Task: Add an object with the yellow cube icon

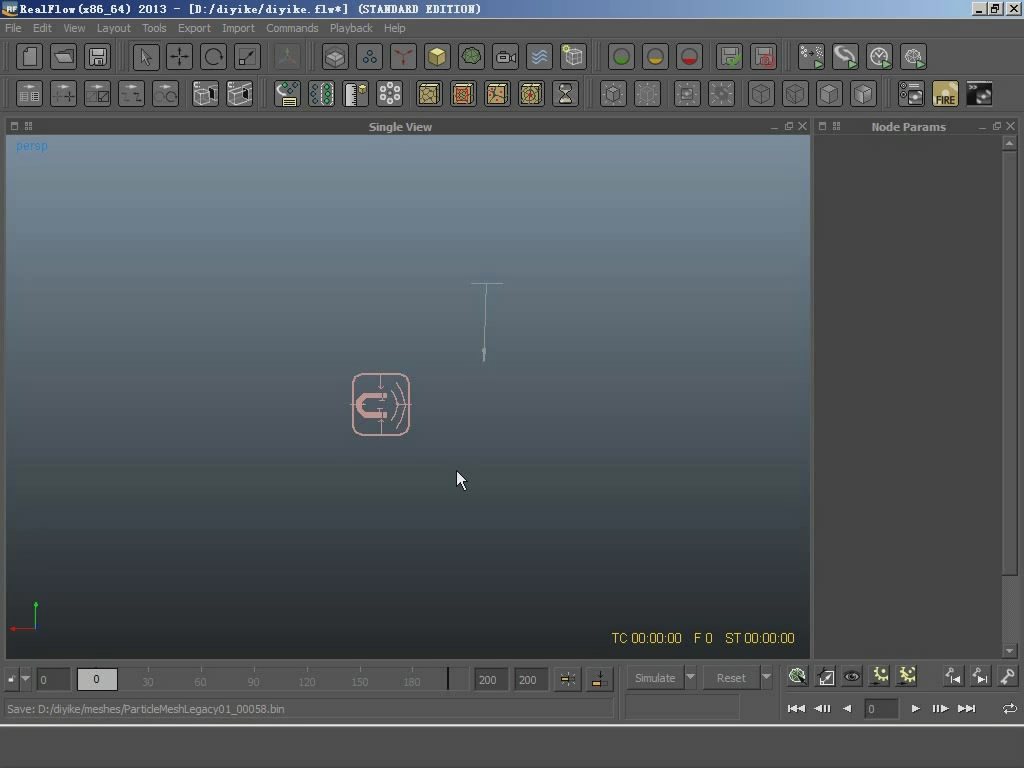Action: click(437, 57)
